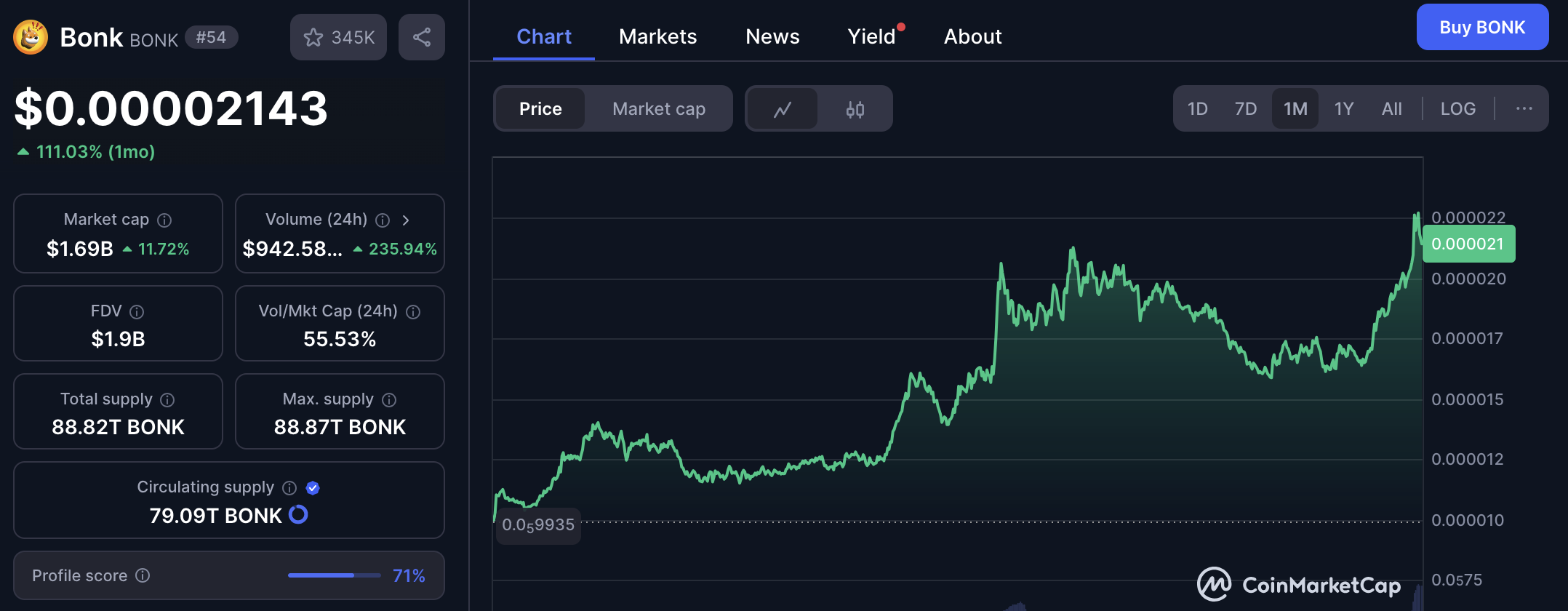Enable LOG scale on the chart
The height and width of the screenshot is (611, 1568).
[1457, 108]
